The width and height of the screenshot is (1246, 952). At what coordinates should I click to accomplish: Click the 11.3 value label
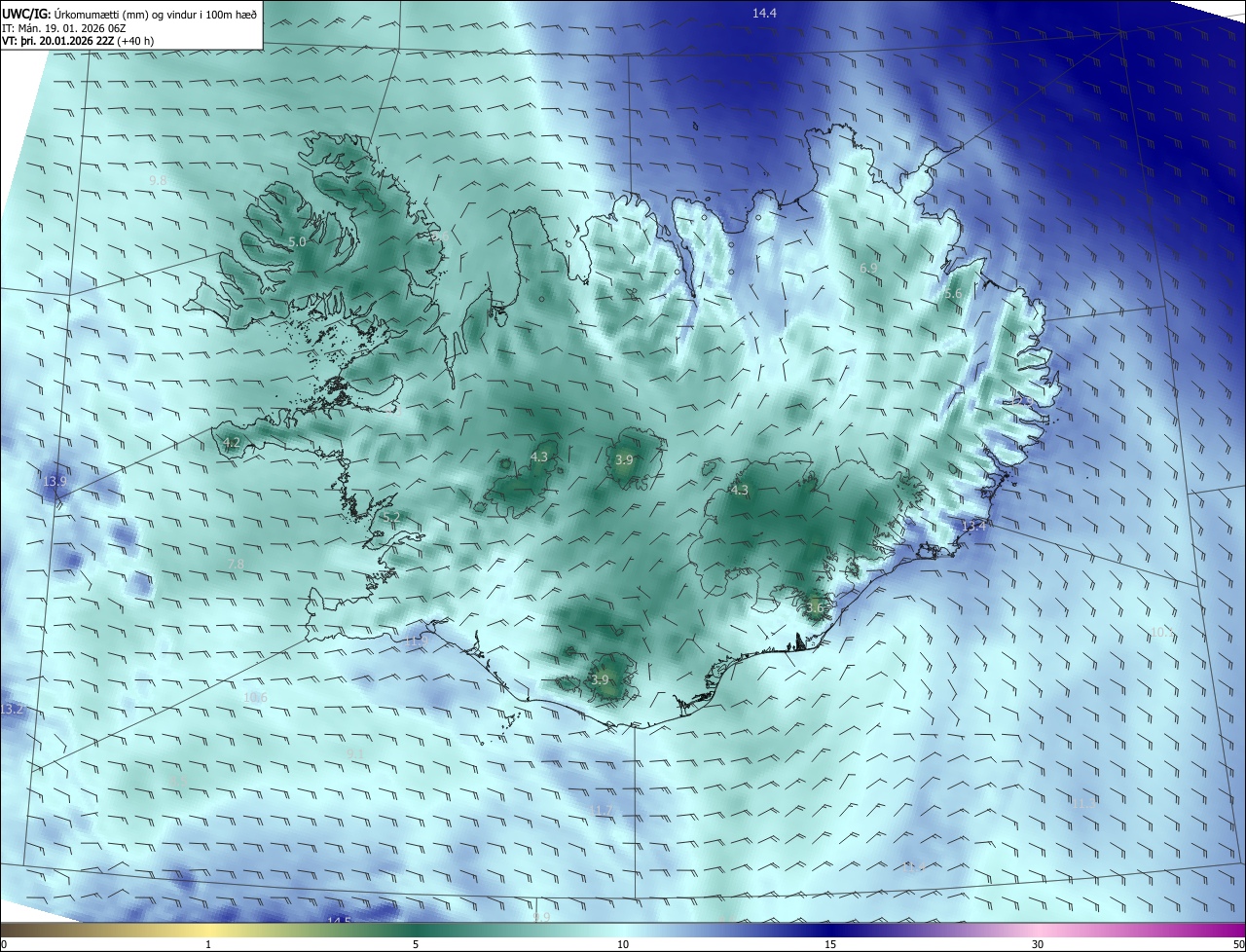[x=1083, y=804]
